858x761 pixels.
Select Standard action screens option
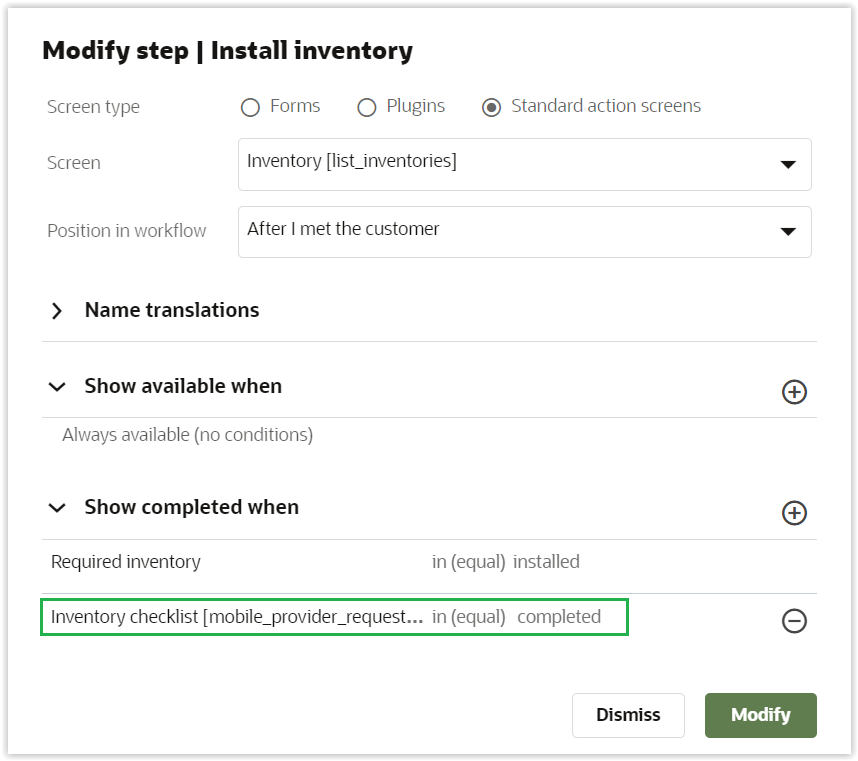491,107
